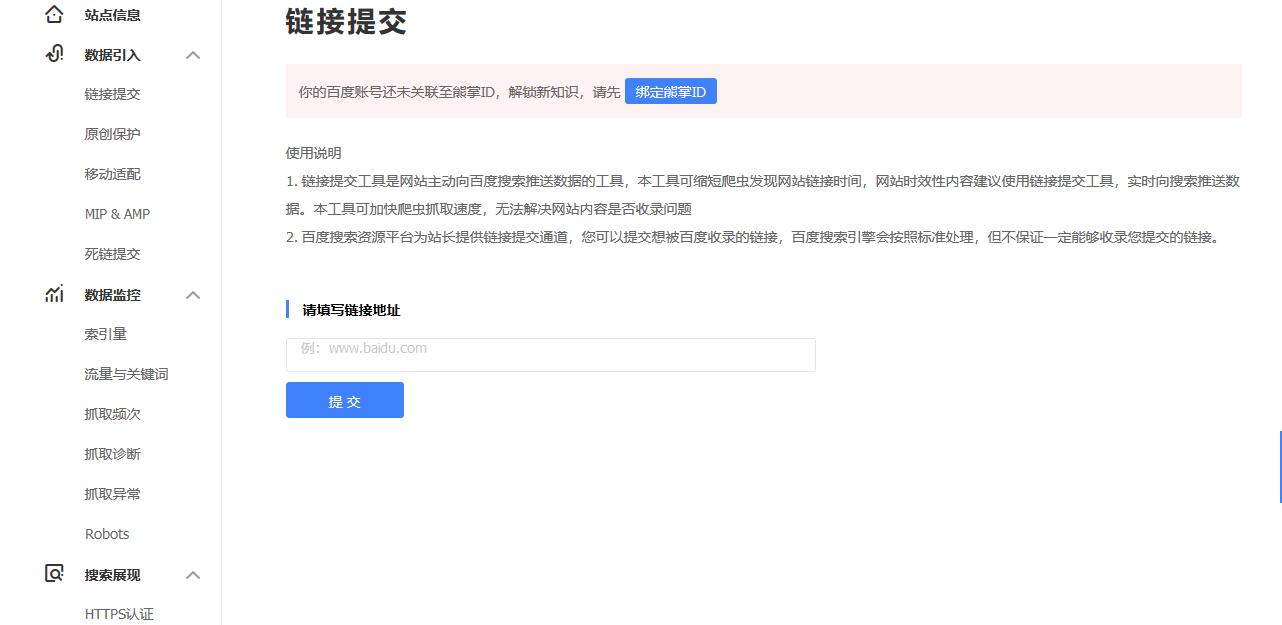This screenshot has width=1282, height=625.
Task: Open the 原创保护 menu item
Action: click(112, 134)
